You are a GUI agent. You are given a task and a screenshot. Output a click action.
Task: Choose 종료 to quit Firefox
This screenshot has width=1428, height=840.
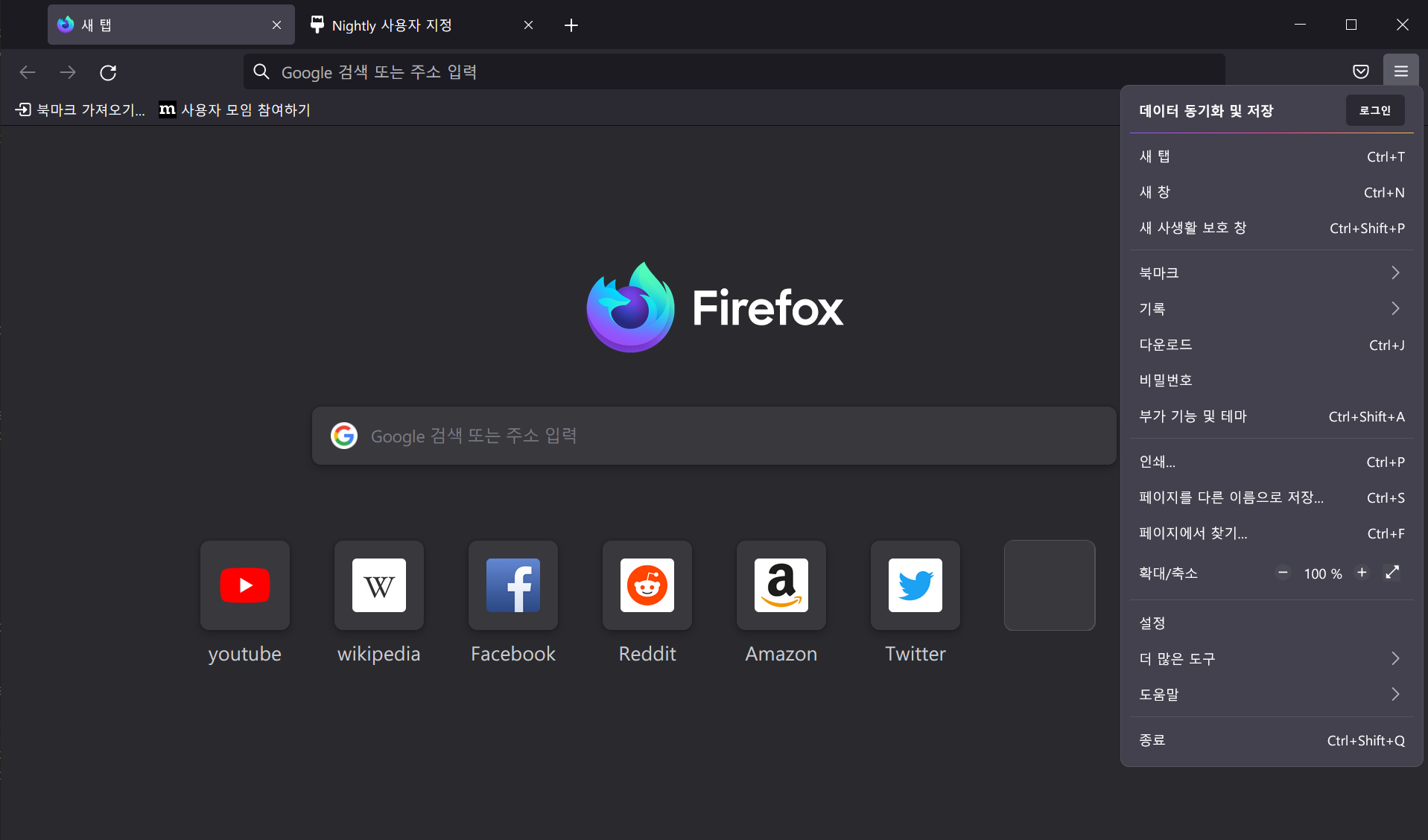pyautogui.click(x=1272, y=740)
